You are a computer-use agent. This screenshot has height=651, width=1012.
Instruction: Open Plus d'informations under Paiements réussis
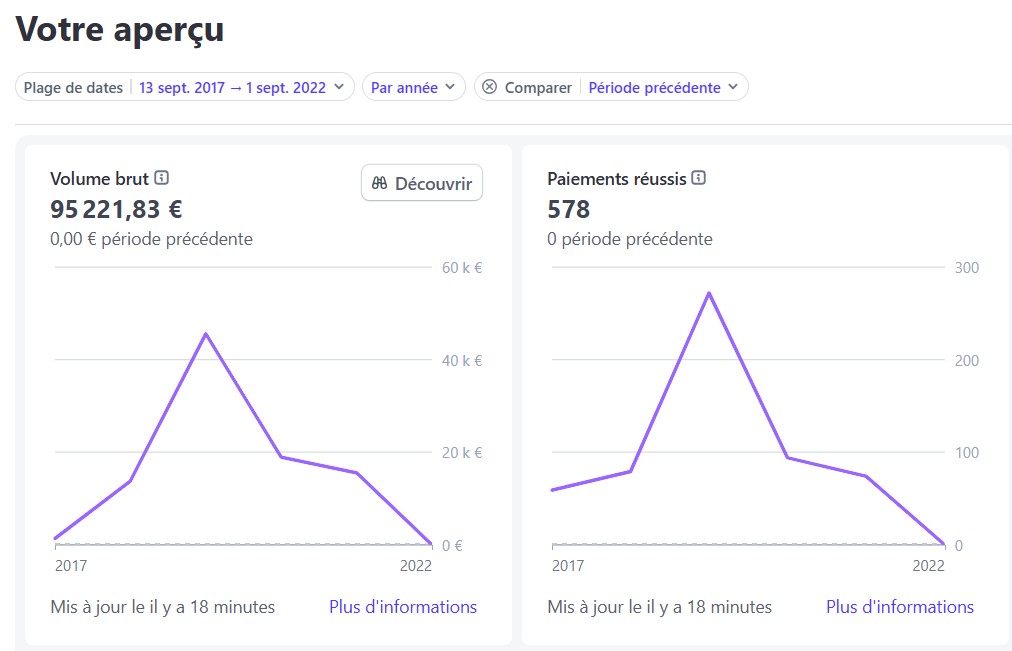[899, 607]
